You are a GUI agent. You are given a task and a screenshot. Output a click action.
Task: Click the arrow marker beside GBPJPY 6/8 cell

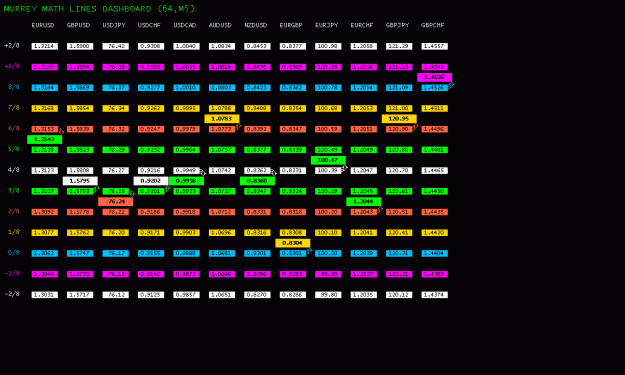point(415,127)
